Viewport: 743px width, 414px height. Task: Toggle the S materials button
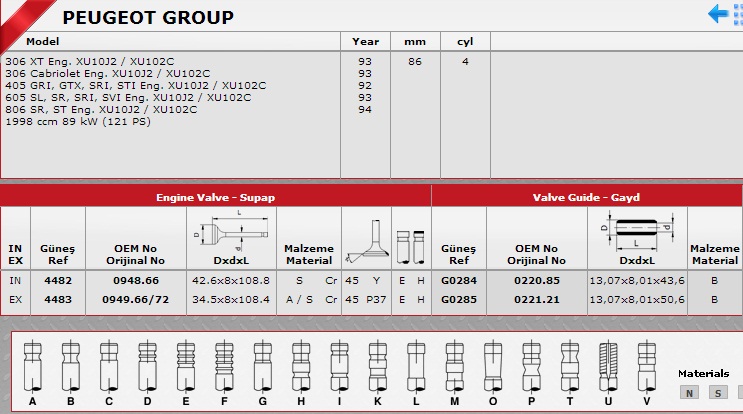717,392
